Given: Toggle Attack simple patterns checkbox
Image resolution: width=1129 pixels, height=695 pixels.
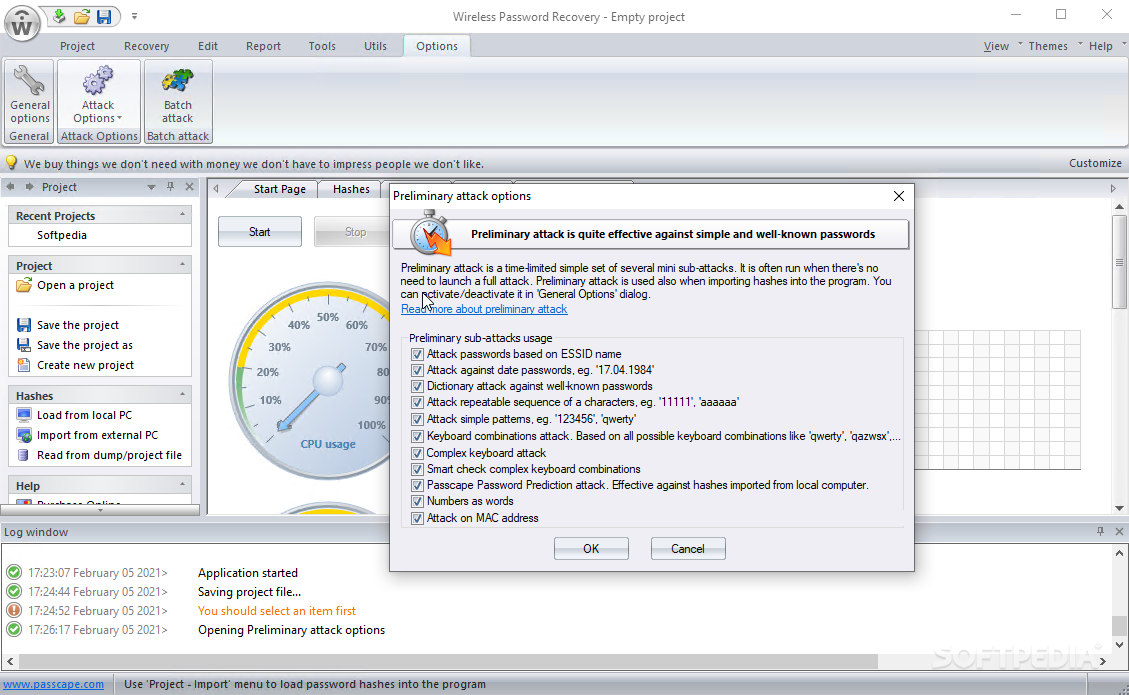Looking at the screenshot, I should tap(417, 419).
